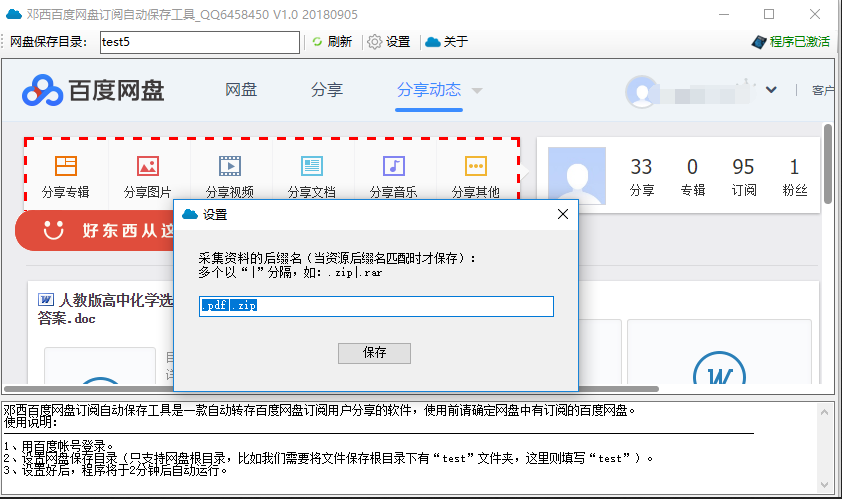842x499 pixels.
Task: Click the smiley face on red banner
Action: (53, 230)
